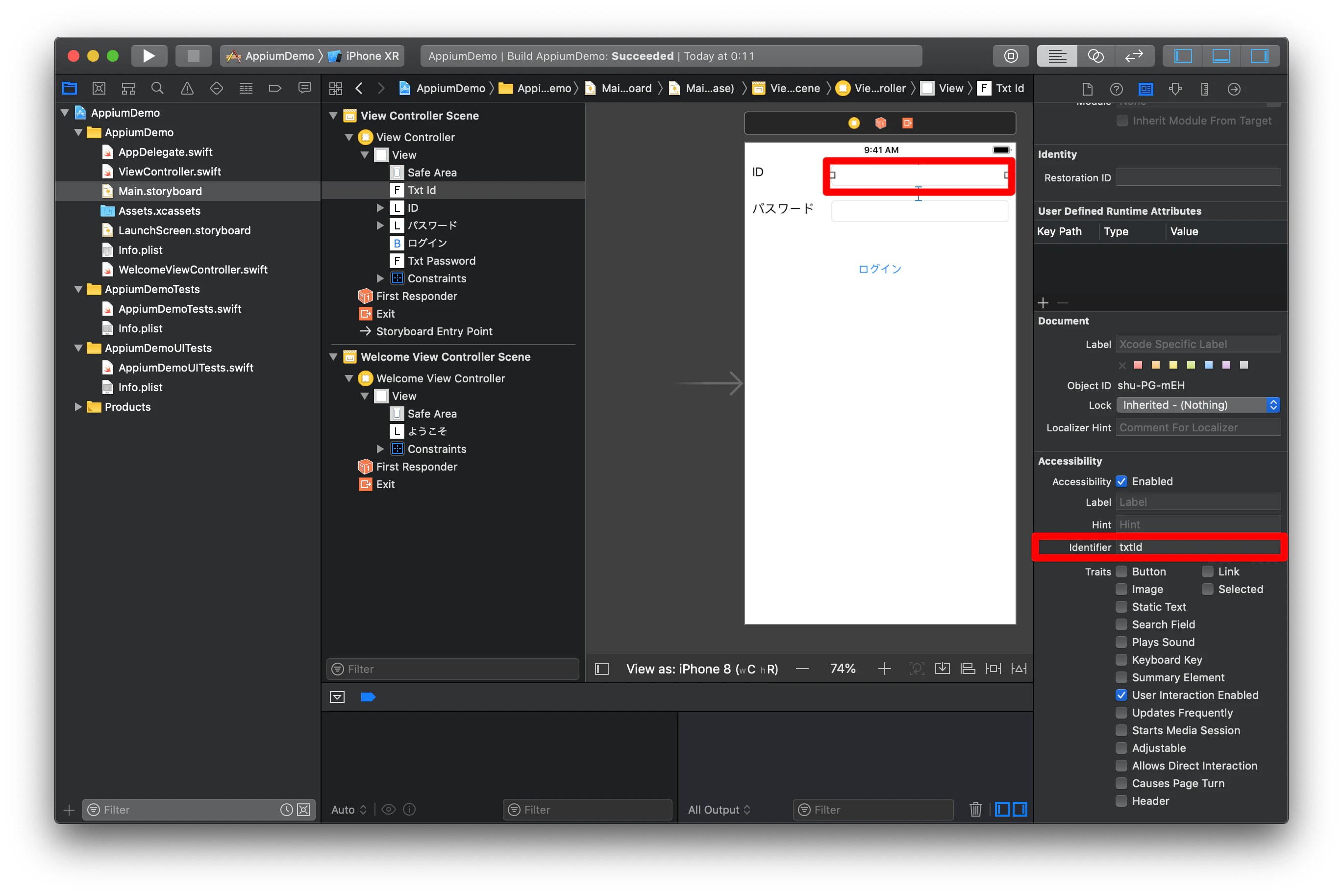Hide the Inspectors panel
The height and width of the screenshot is (896, 1343).
coord(1260,56)
